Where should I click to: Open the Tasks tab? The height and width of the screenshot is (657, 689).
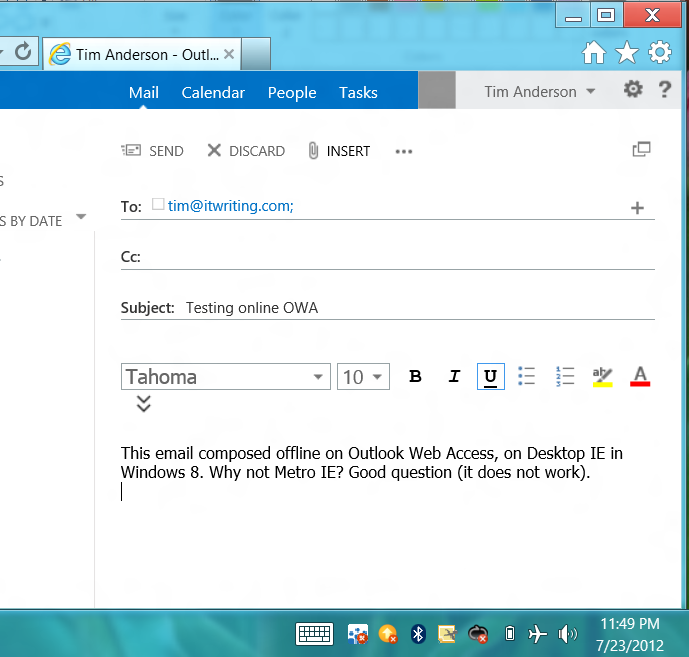[x=358, y=92]
